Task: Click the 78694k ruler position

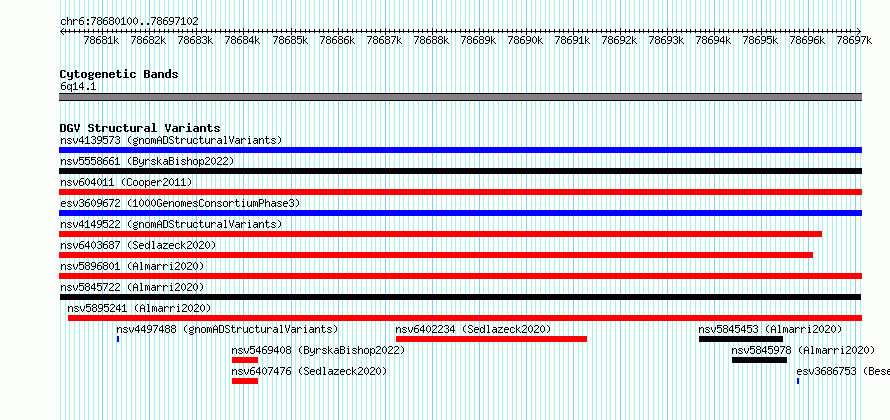Action: 714,40
